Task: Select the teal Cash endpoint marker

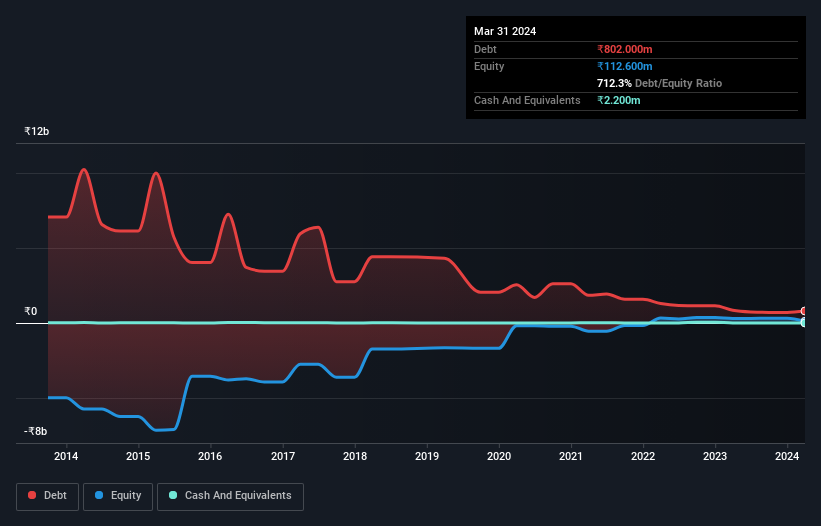Action: point(804,322)
